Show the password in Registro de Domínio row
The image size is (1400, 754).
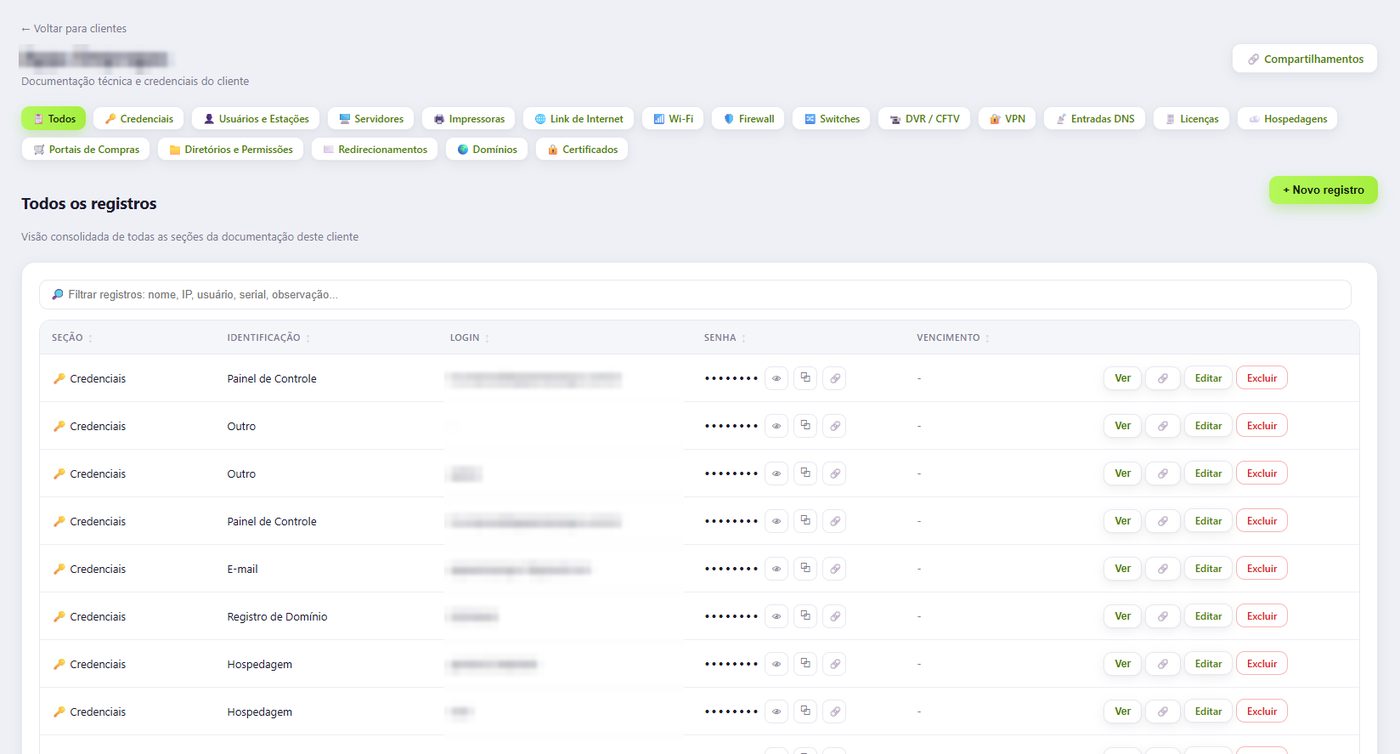coord(776,616)
